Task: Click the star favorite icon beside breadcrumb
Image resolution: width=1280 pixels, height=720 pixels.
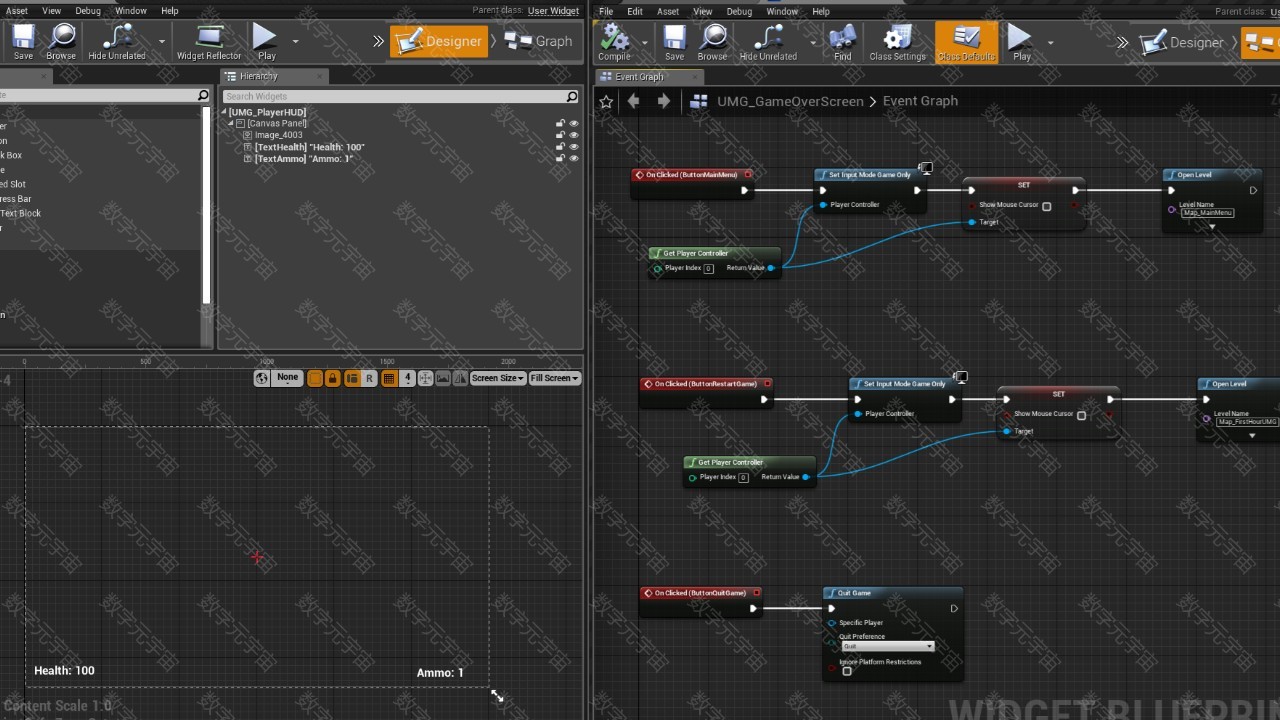Action: pyautogui.click(x=606, y=101)
